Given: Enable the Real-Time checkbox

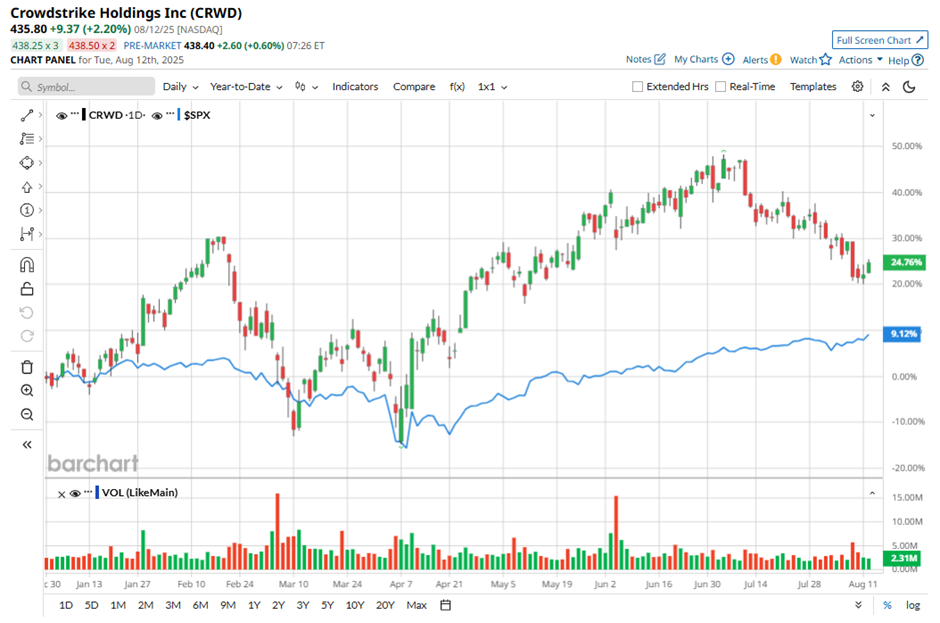Looking at the screenshot, I should coord(721,86).
